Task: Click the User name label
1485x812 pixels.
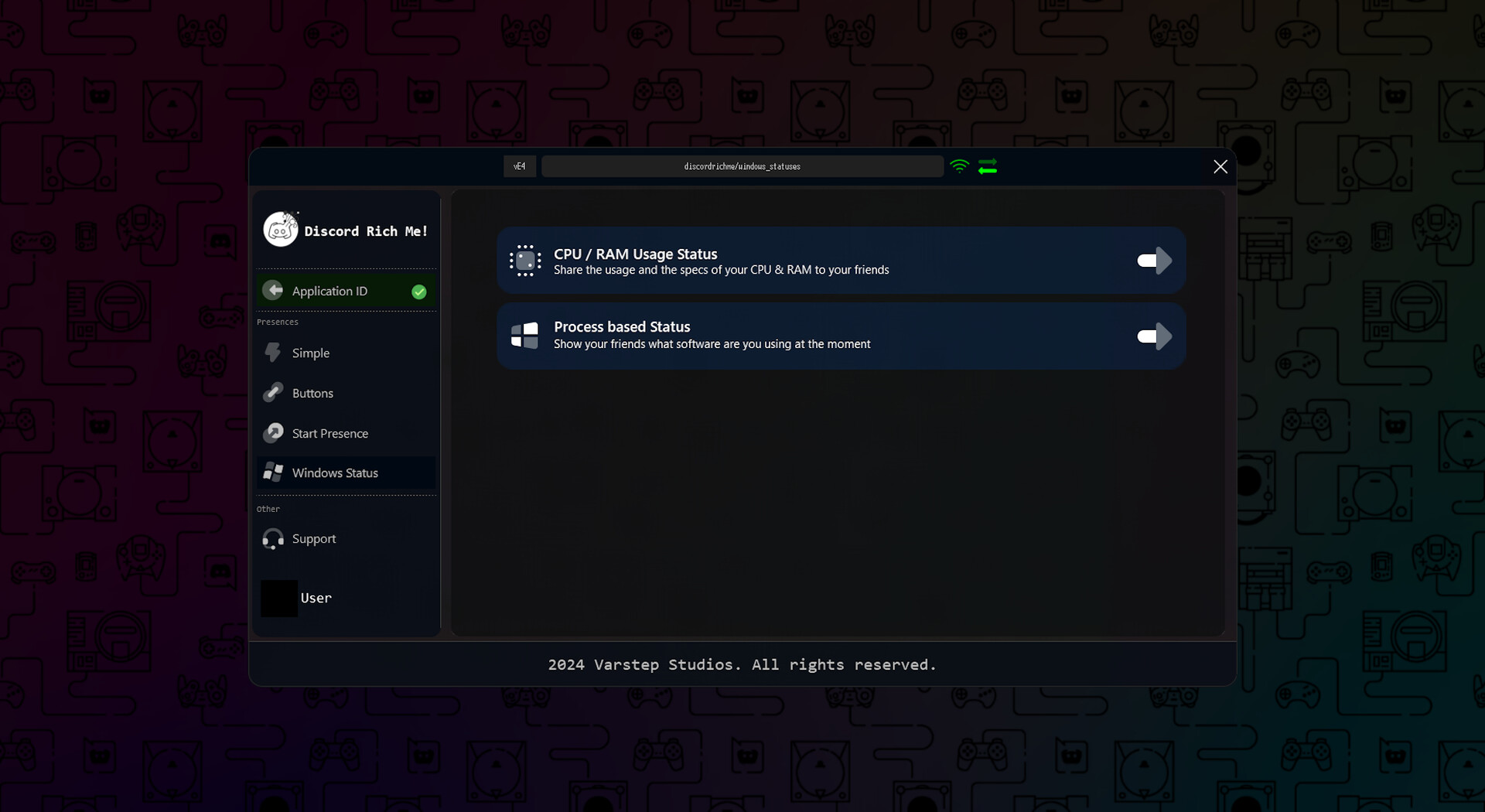Action: click(316, 598)
